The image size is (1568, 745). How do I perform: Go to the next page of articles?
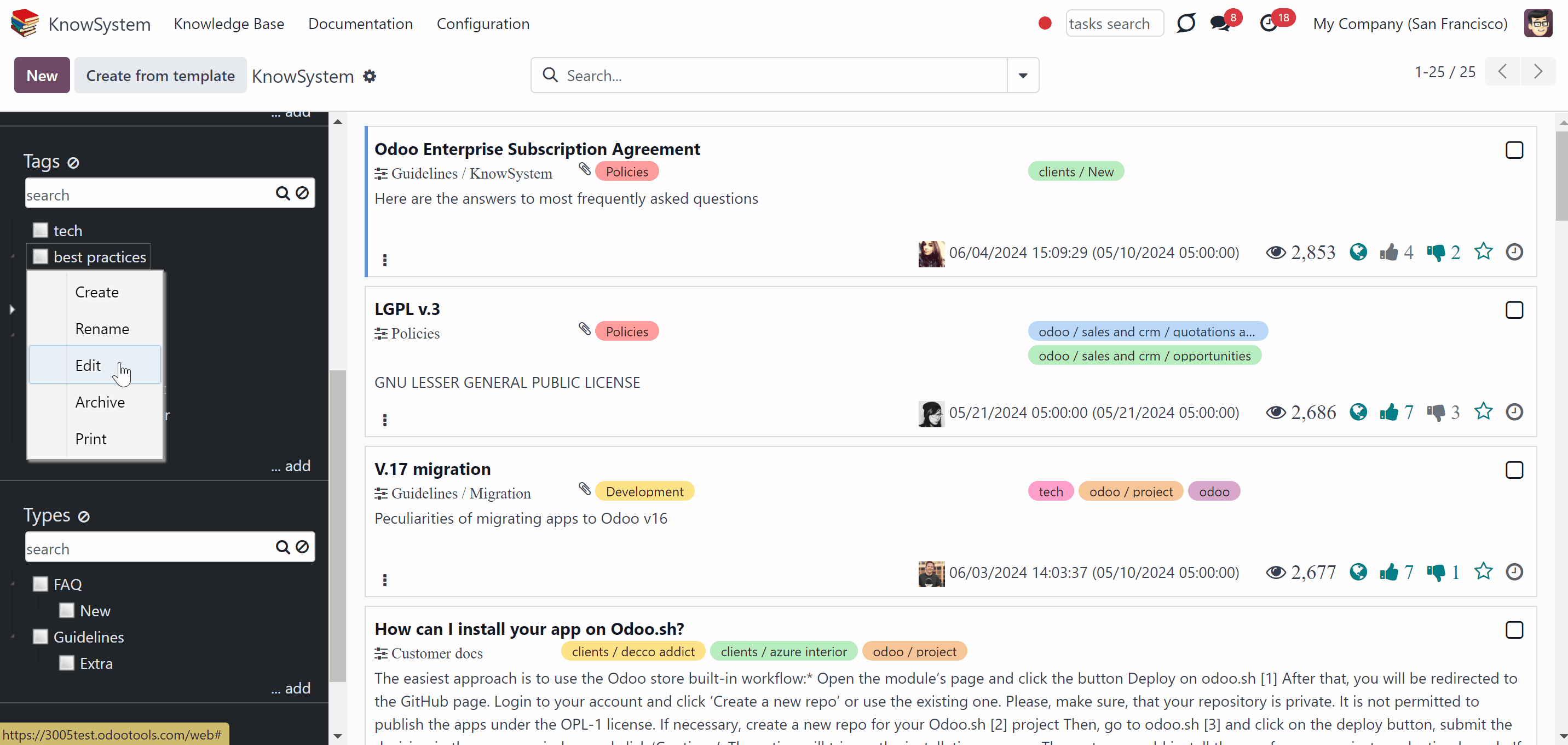(1538, 72)
